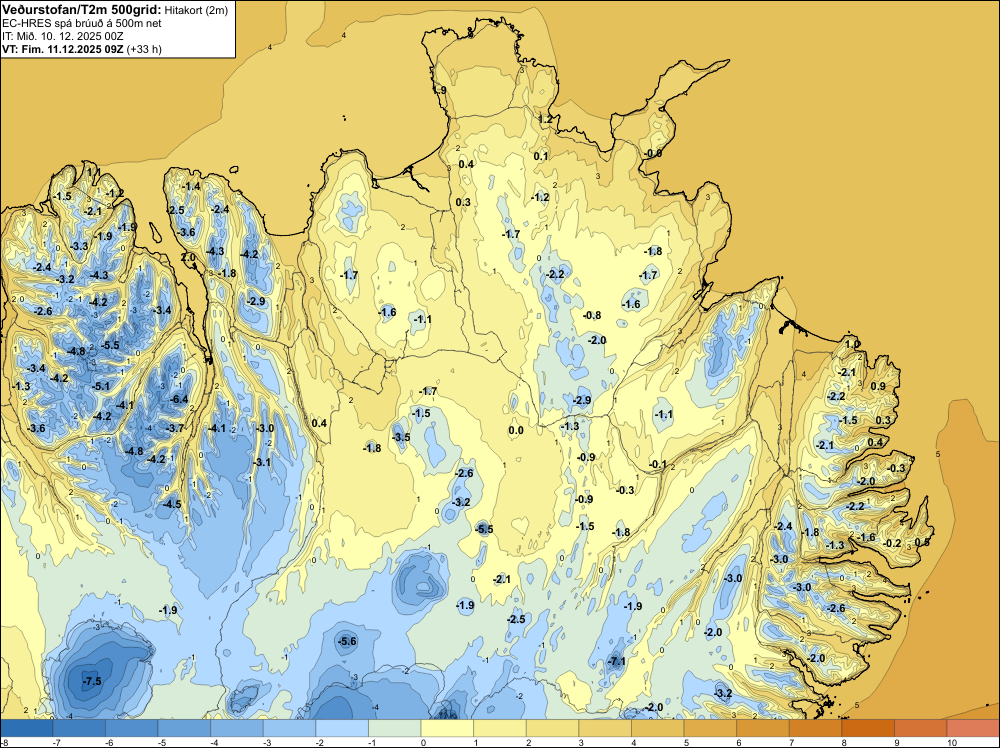This screenshot has height=748, width=1000.
Task: Pick the legend swatch between 6 and 7
Action: [x=763, y=728]
